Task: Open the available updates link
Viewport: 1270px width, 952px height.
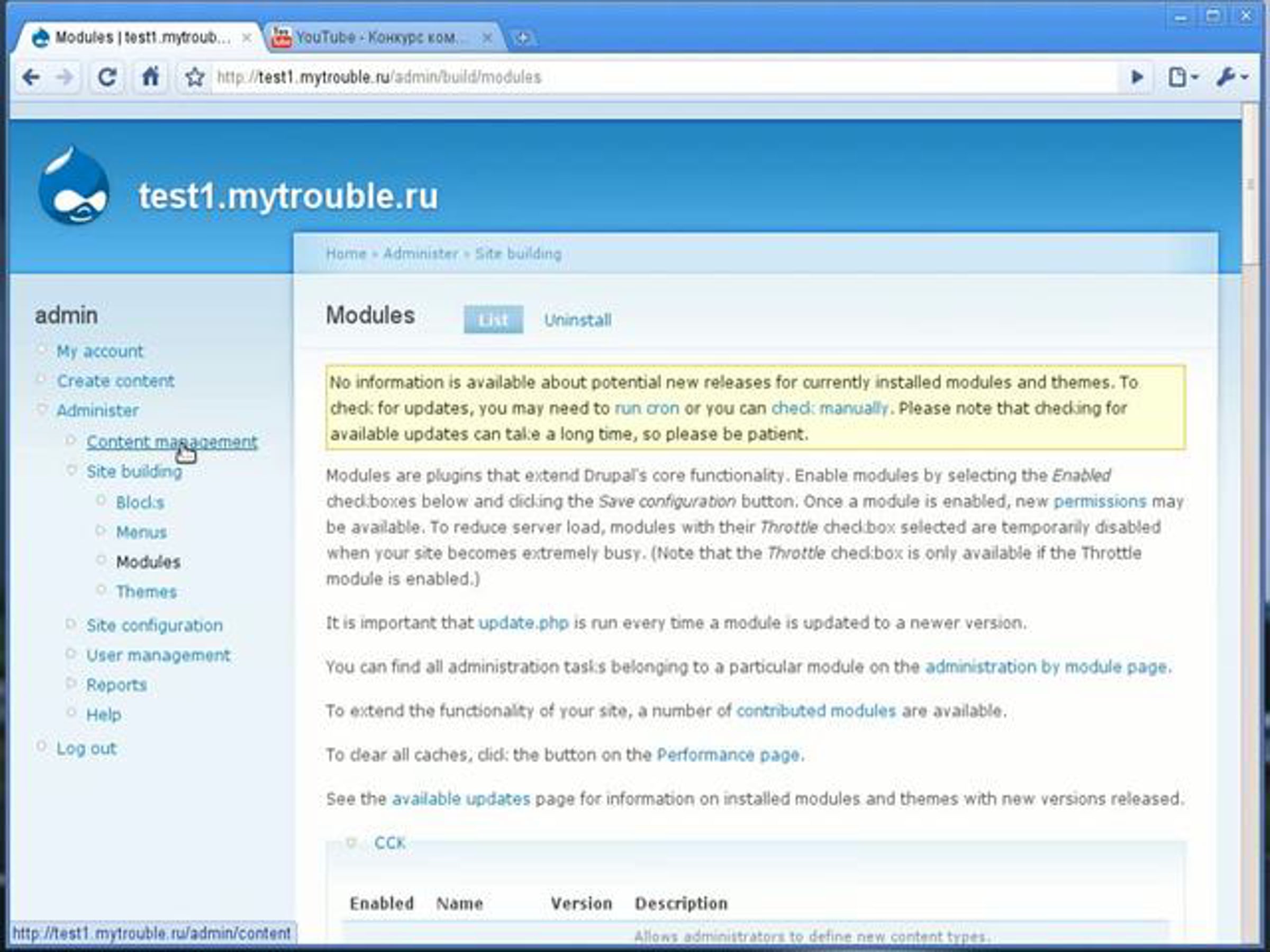Action: [x=460, y=799]
